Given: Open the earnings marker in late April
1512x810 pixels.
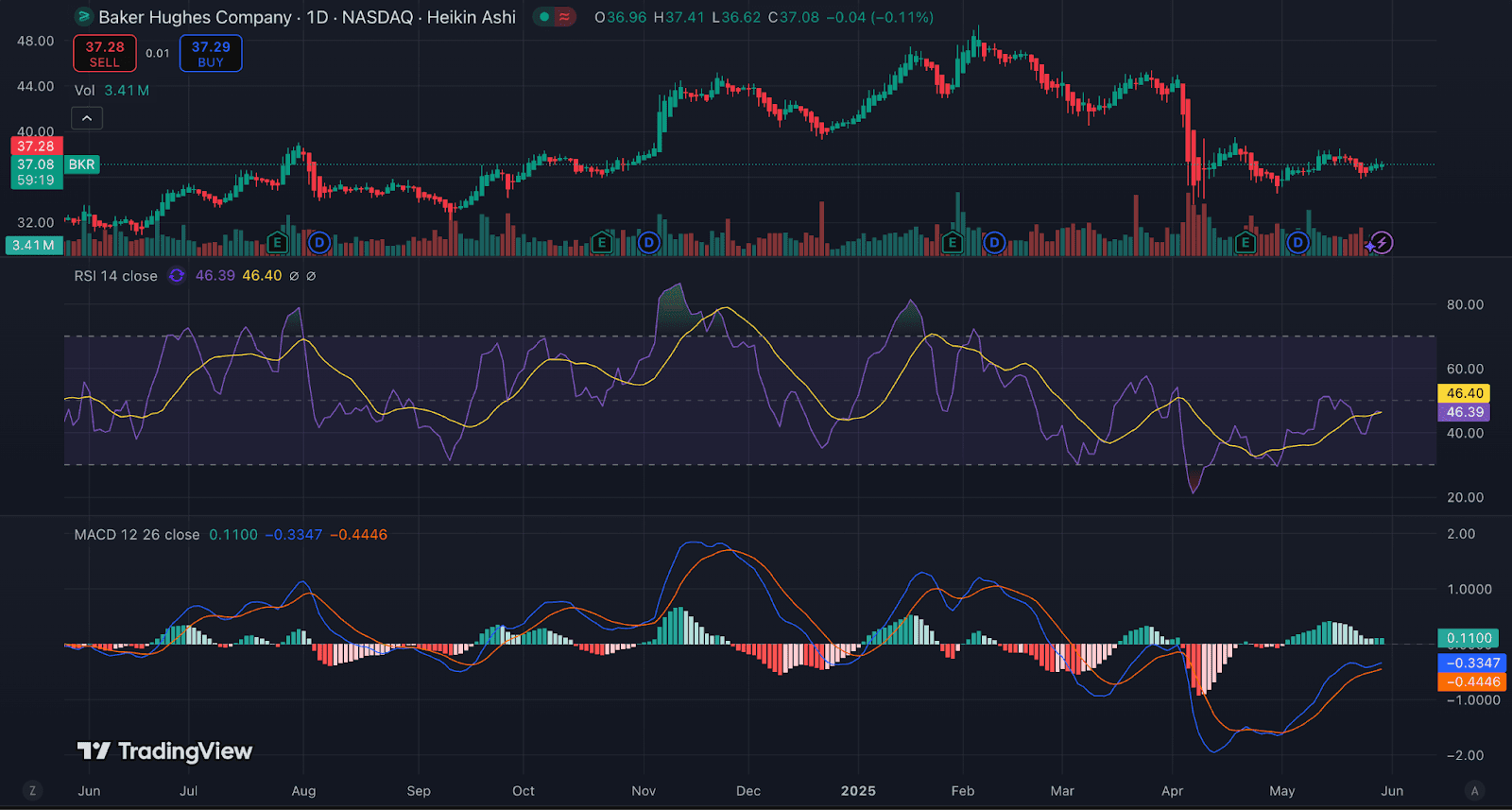Looking at the screenshot, I should coord(1246,243).
